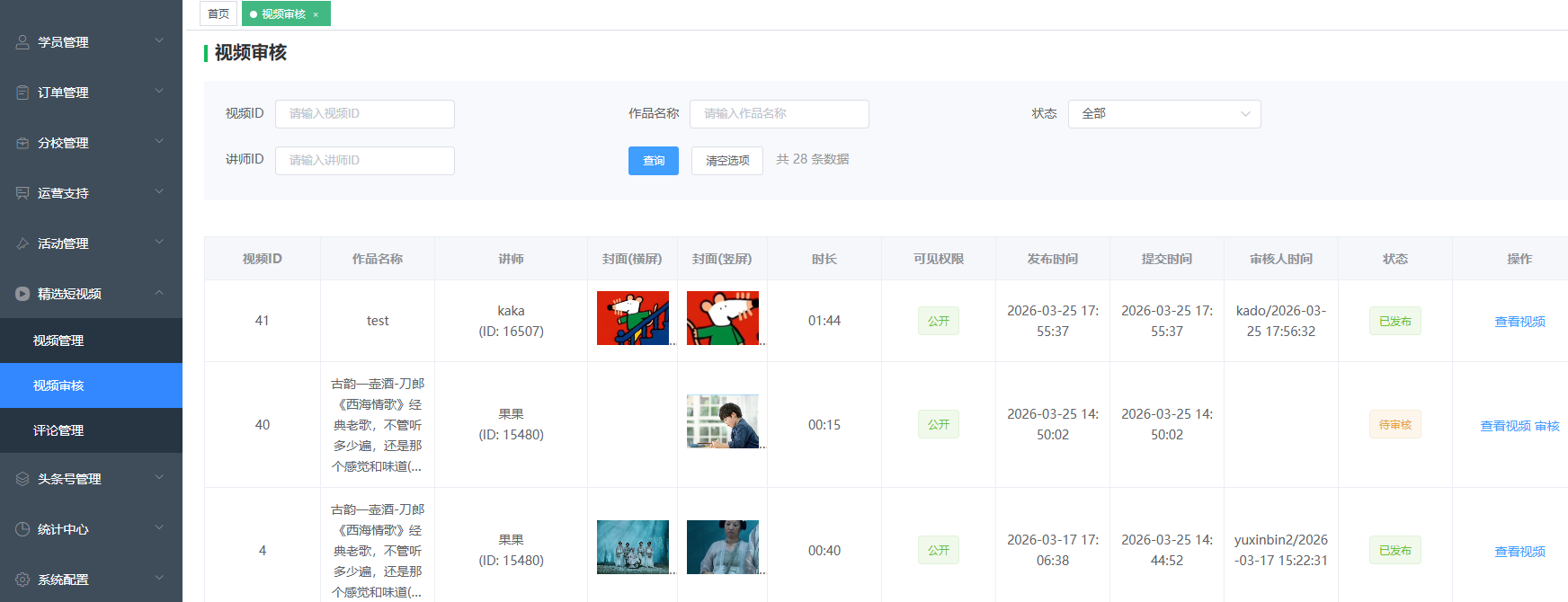
Task: Open 评论管理 submenu item
Action: (x=58, y=430)
